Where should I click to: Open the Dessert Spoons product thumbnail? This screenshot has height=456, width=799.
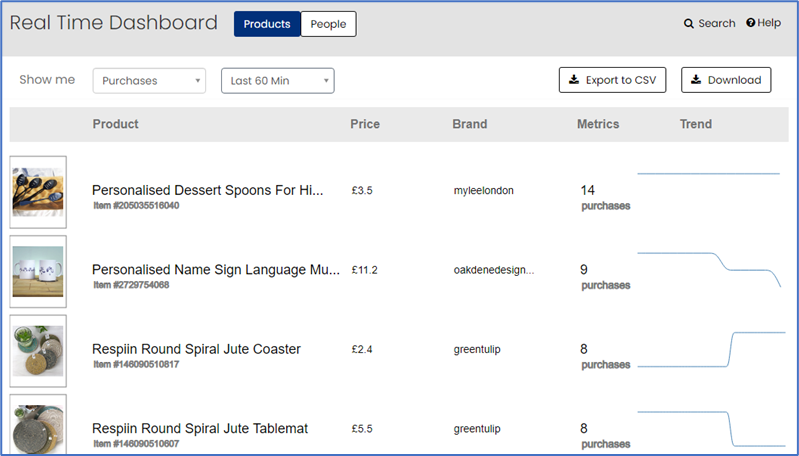click(38, 192)
